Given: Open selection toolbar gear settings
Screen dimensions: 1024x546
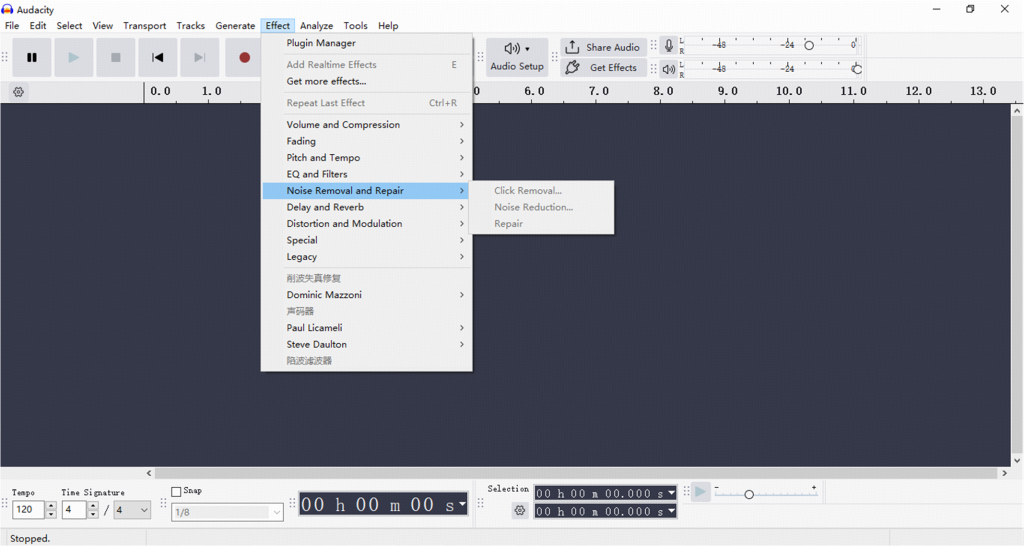Looking at the screenshot, I should 520,511.
